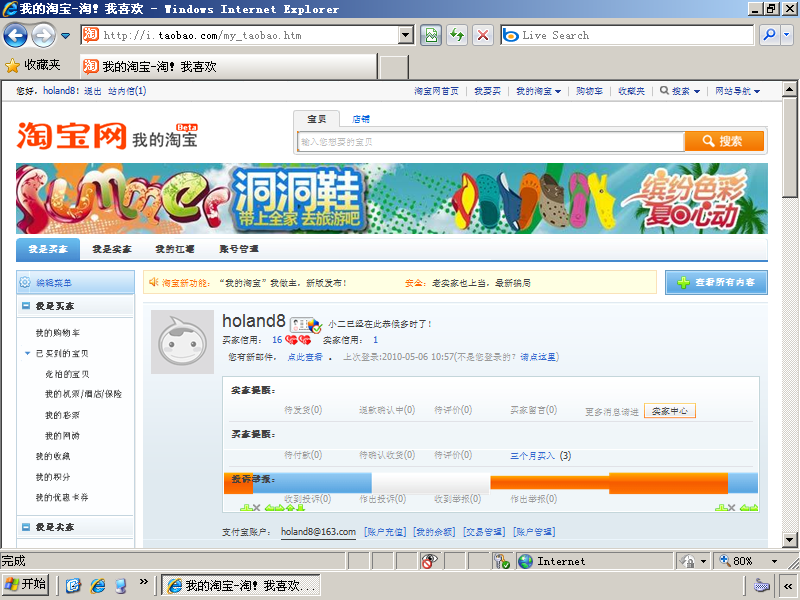Open 我的积分 sidebar item
800x600 pixels.
(x=53, y=477)
